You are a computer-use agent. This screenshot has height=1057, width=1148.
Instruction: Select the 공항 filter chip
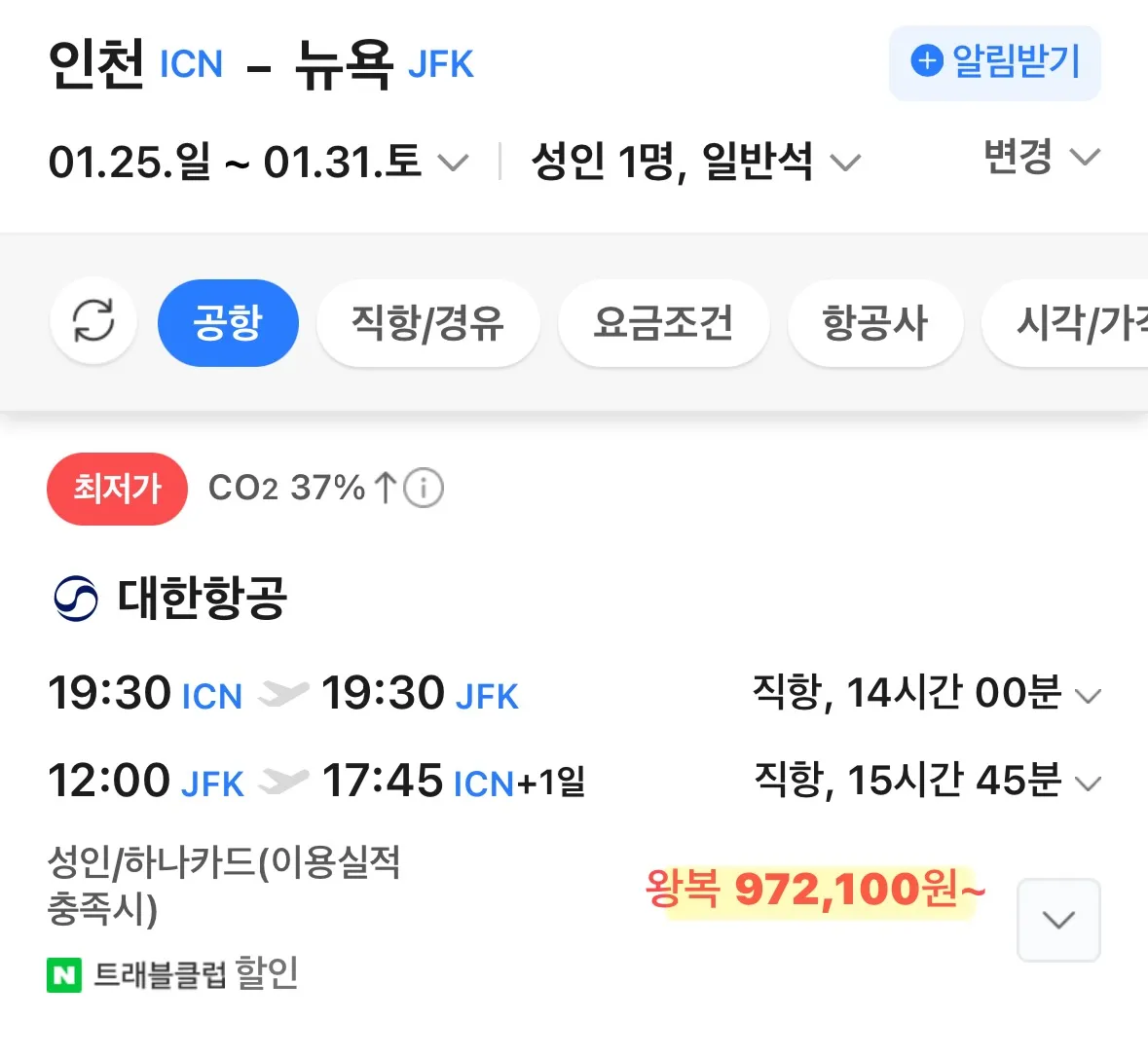(228, 322)
